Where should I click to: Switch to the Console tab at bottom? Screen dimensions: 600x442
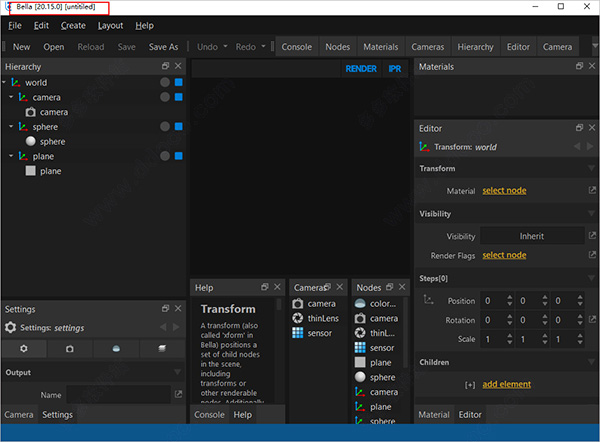pyautogui.click(x=209, y=415)
